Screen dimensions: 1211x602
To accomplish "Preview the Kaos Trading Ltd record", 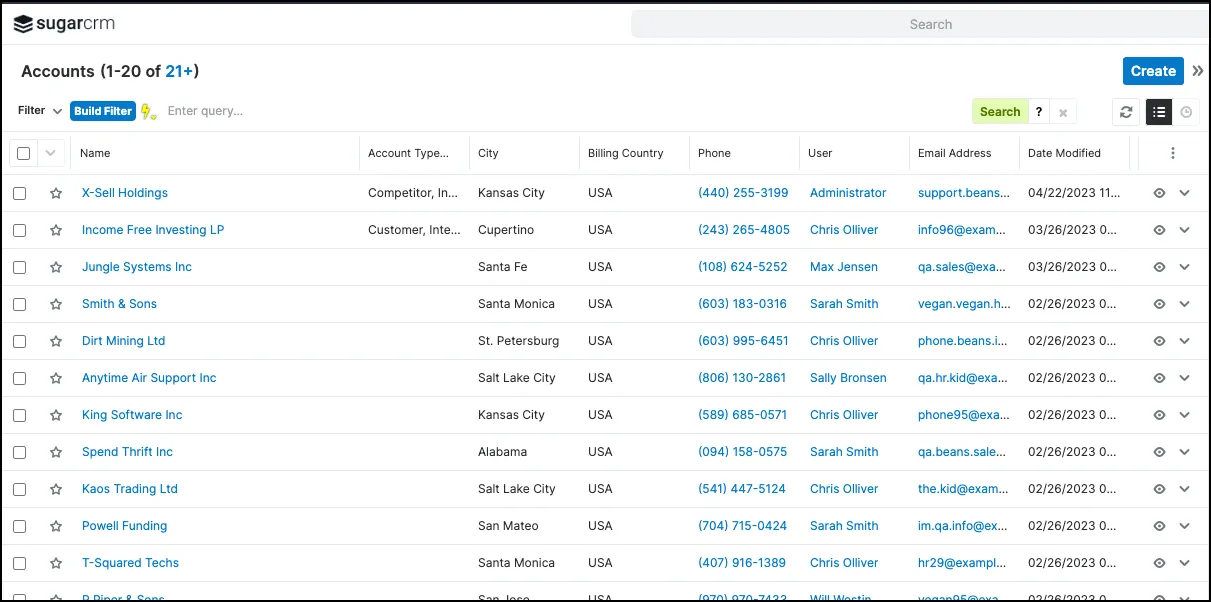I will coord(1159,489).
